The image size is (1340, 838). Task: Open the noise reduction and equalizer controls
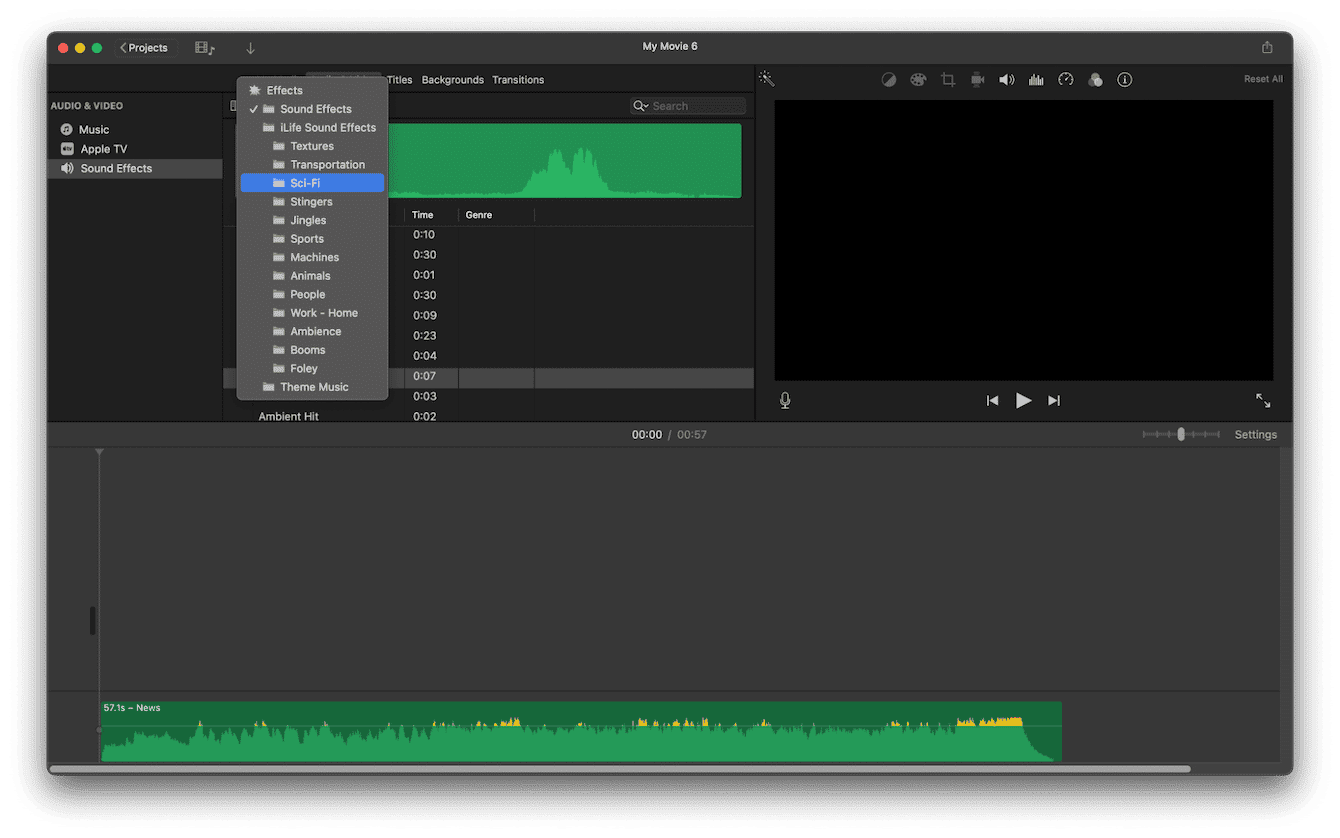(1036, 79)
